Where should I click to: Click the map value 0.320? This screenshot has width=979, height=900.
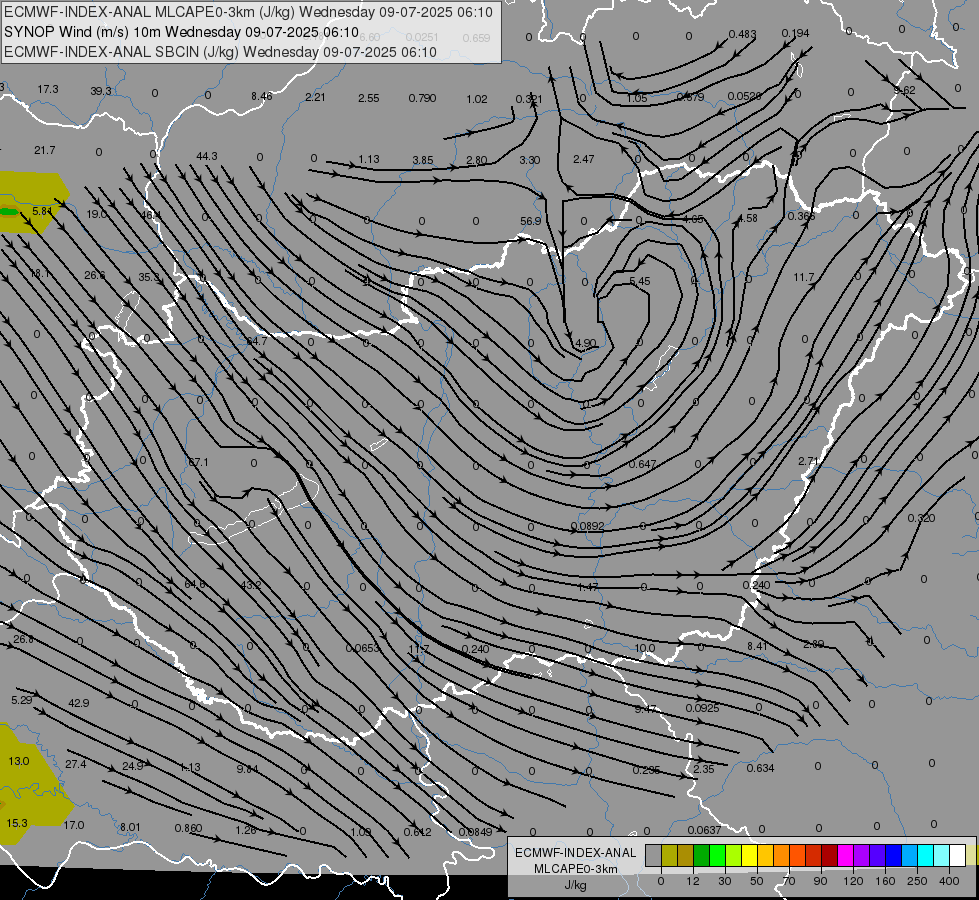(922, 518)
